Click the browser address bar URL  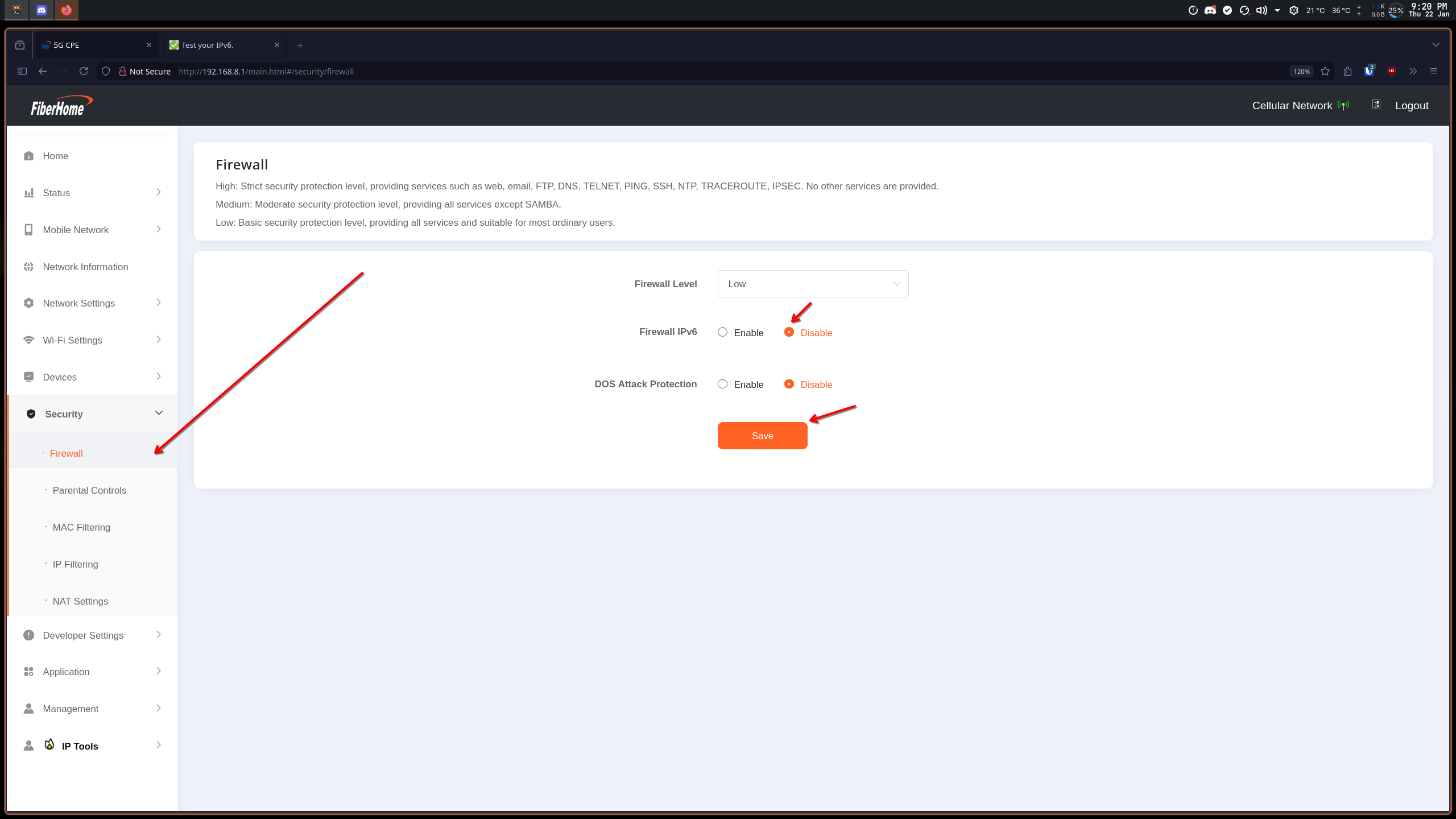pos(266,72)
